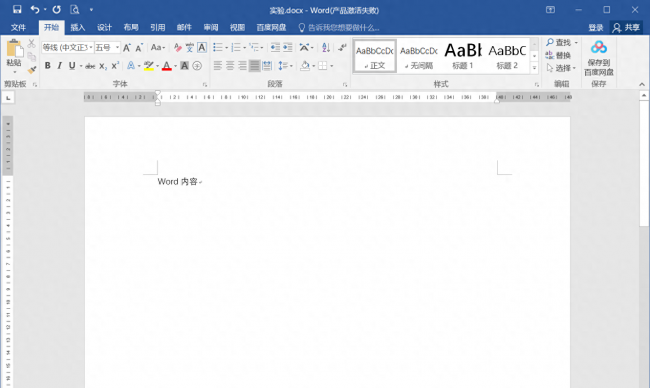This screenshot has height=388, width=650.
Task: Click the Text Effects glowing A icon
Action: point(131,65)
